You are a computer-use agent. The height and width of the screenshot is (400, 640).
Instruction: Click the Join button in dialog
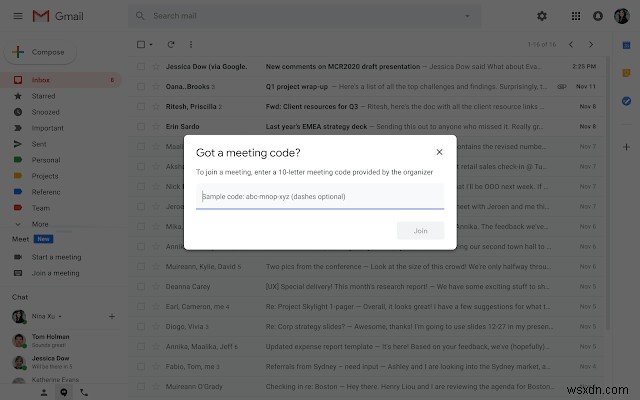click(420, 231)
